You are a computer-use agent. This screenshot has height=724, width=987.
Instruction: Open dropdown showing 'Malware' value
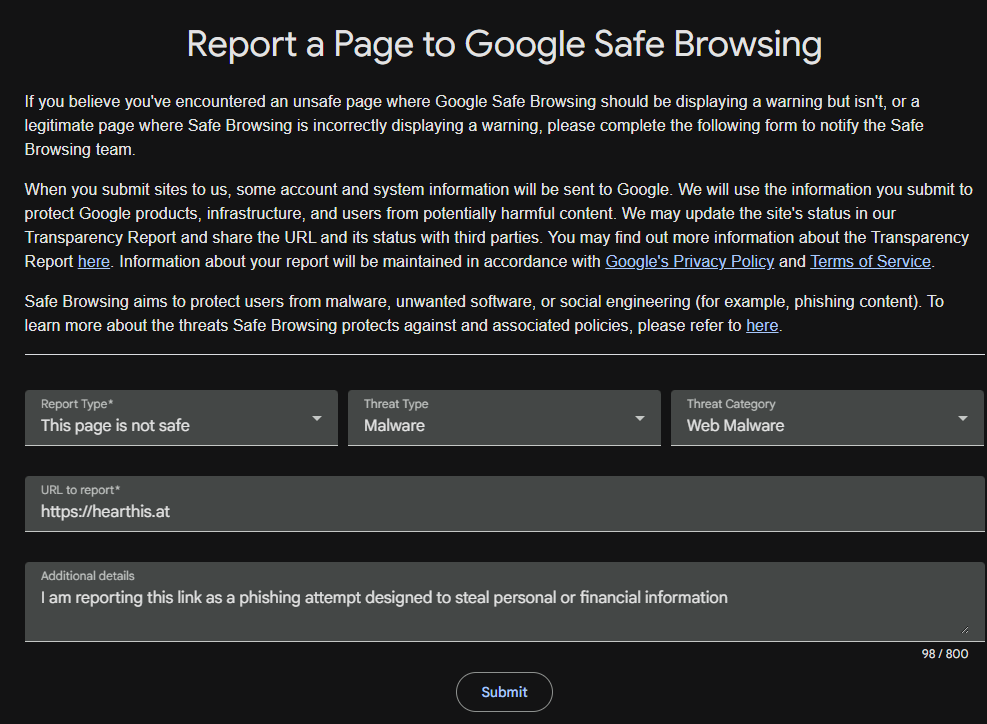(504, 418)
